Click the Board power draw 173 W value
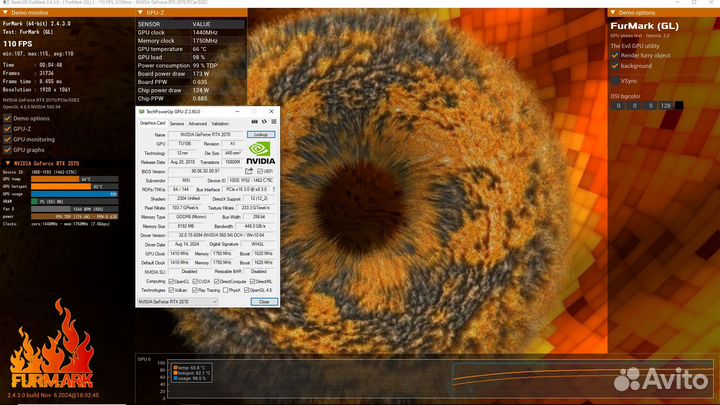720x405 pixels. point(201,74)
